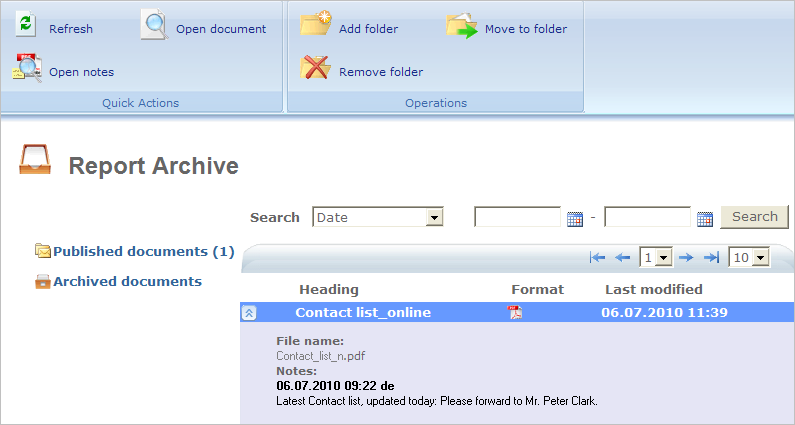Click the Published documents folder icon

coord(43,251)
